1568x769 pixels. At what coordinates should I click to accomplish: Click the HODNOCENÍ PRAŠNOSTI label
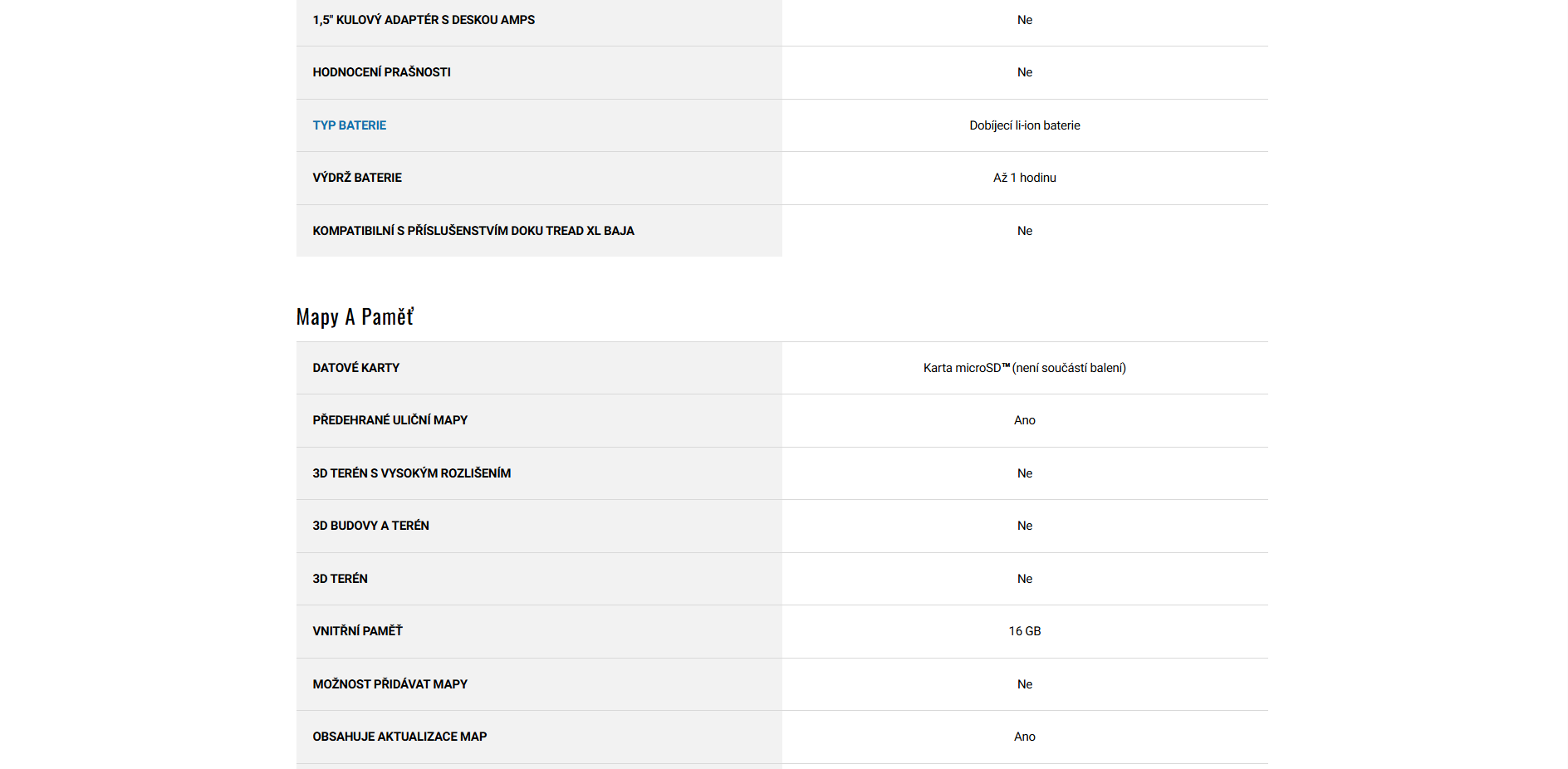[x=381, y=72]
